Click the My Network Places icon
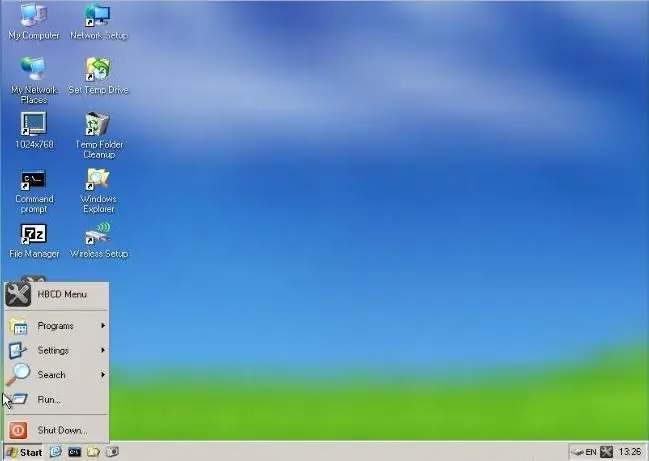This screenshot has width=649, height=461. 34,81
